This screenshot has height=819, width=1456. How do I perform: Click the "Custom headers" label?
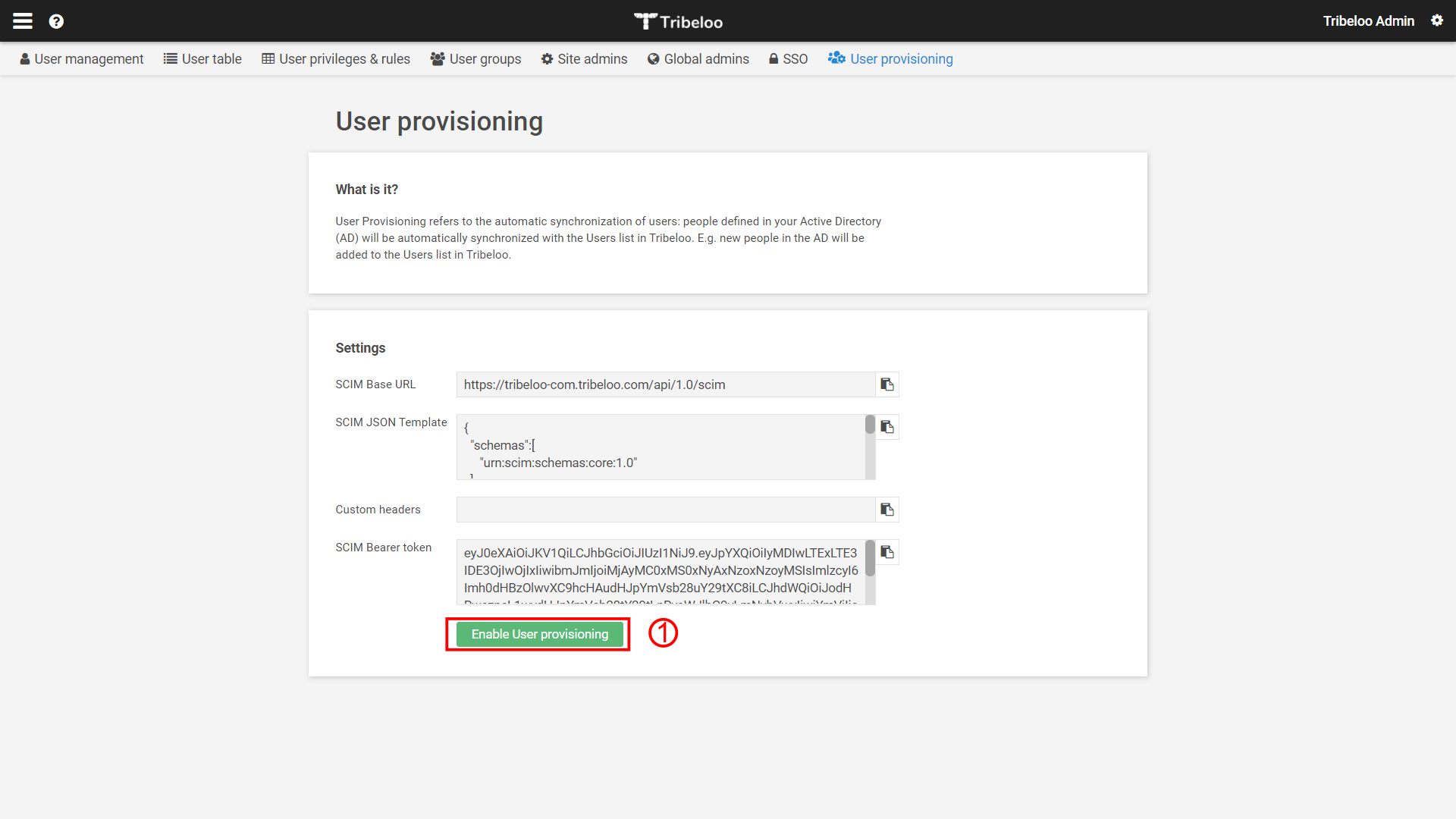click(378, 510)
